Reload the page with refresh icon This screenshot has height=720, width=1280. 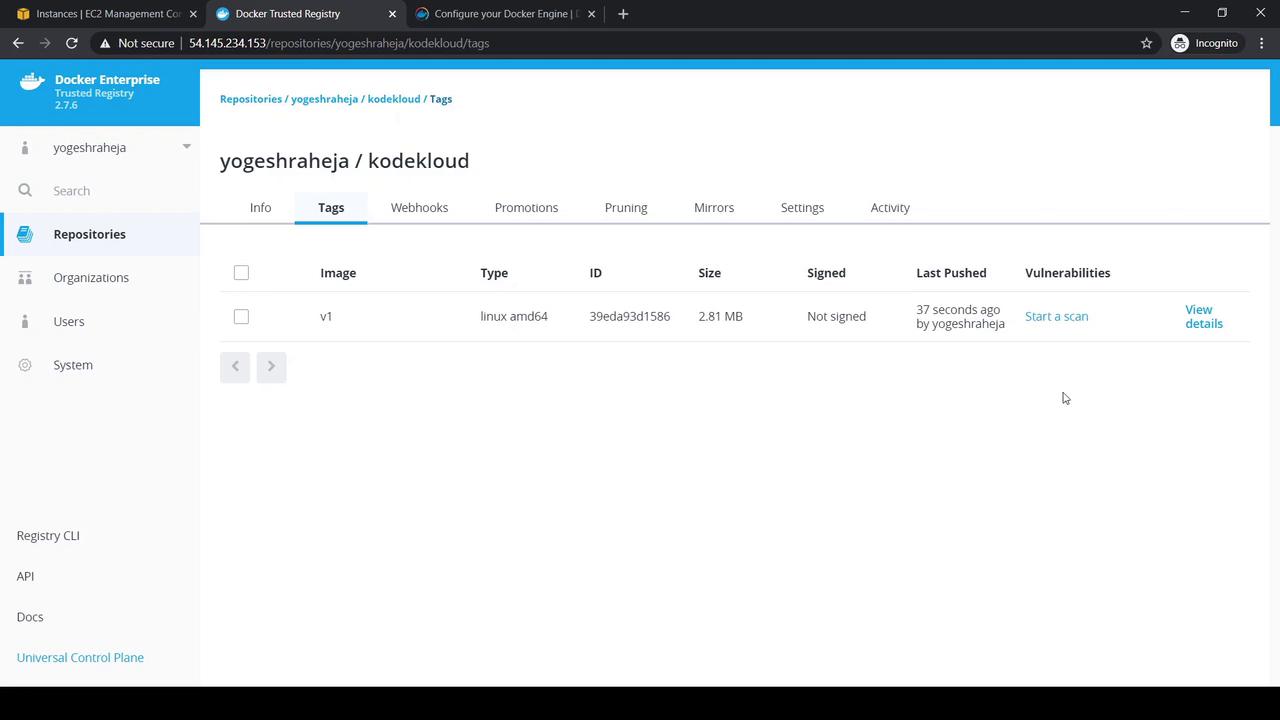click(x=72, y=43)
